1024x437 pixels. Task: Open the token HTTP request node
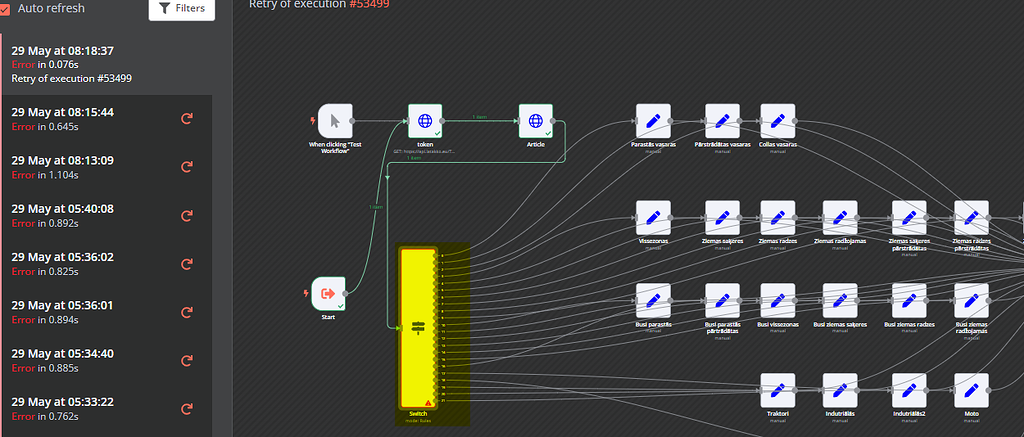click(425, 121)
